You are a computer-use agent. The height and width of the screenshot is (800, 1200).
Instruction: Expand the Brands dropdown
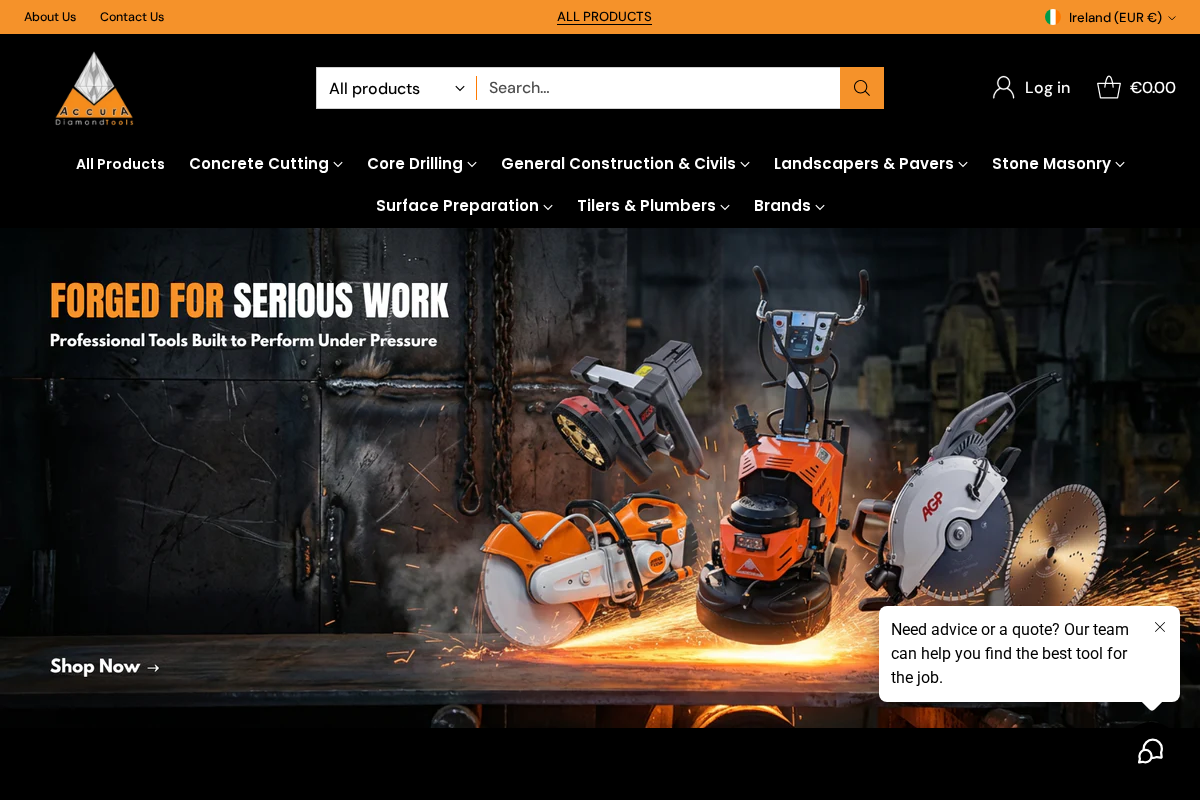coord(789,206)
